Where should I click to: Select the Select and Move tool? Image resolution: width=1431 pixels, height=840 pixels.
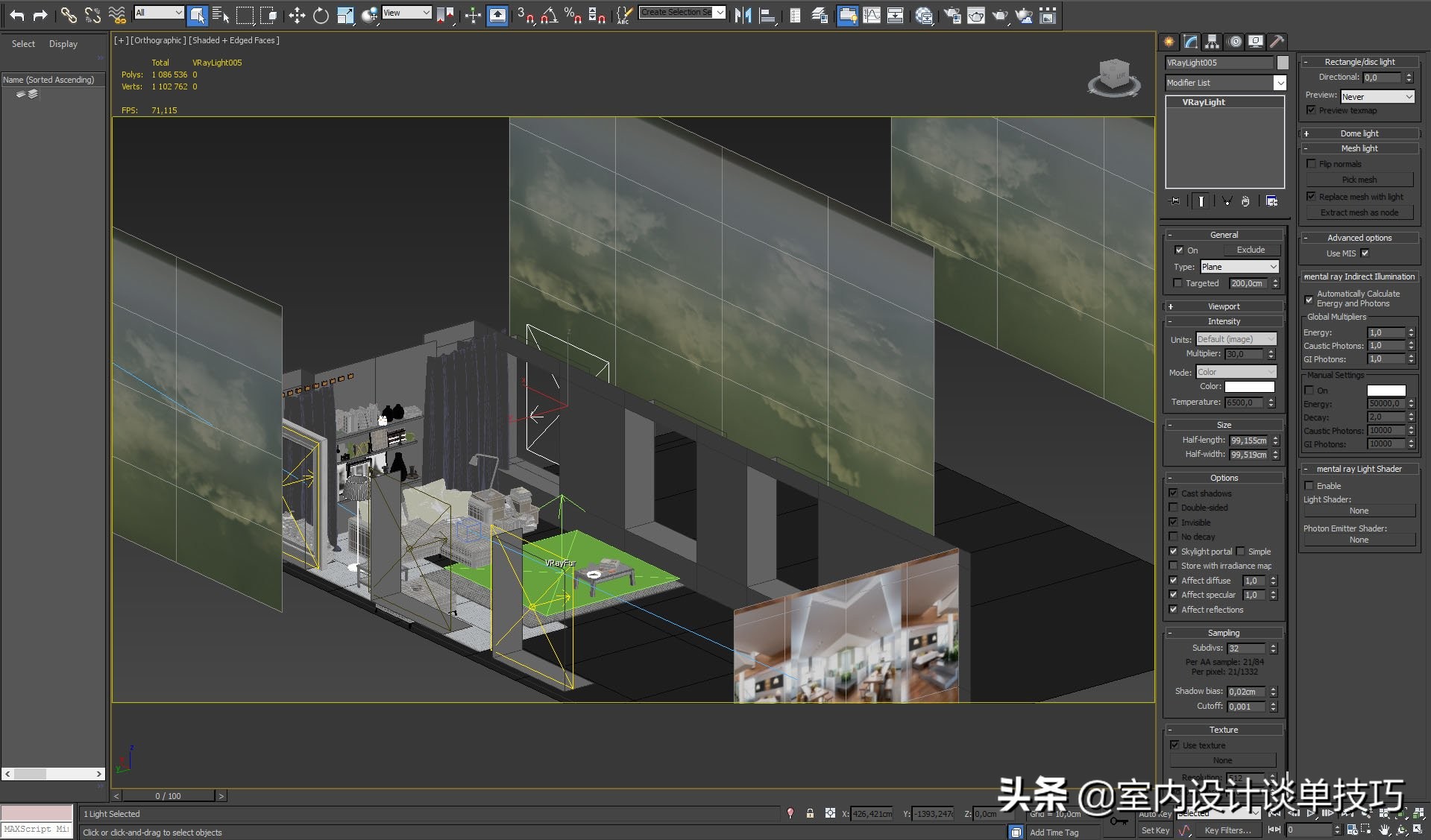297,15
